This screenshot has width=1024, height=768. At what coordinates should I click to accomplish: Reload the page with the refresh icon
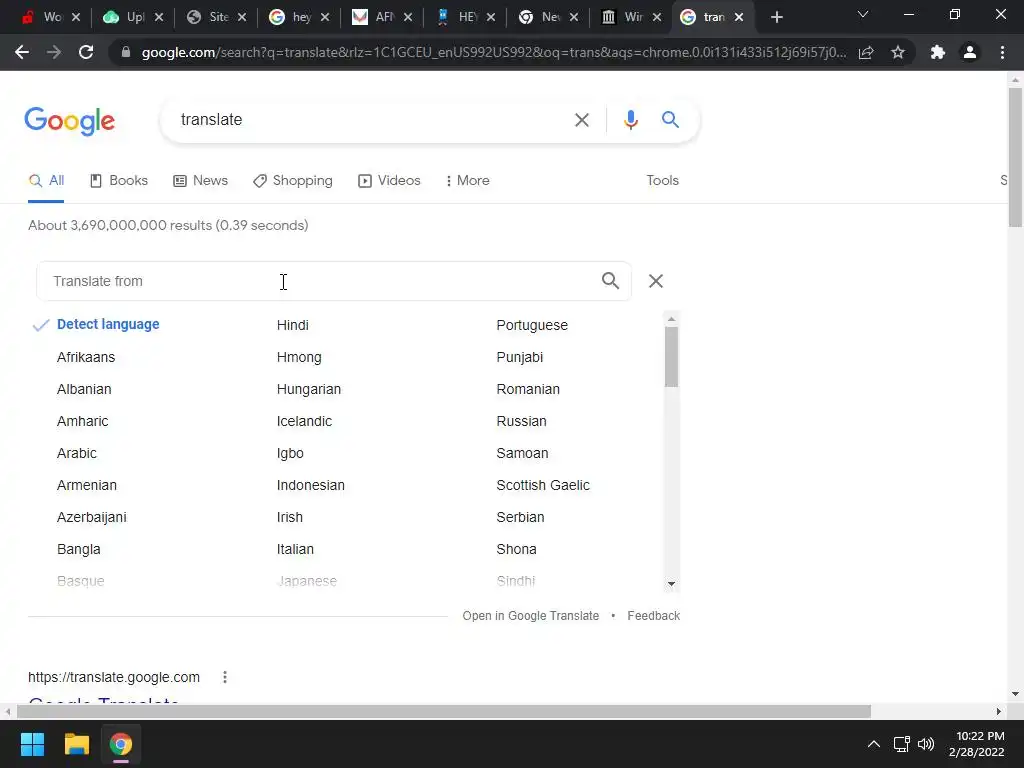pyautogui.click(x=86, y=52)
